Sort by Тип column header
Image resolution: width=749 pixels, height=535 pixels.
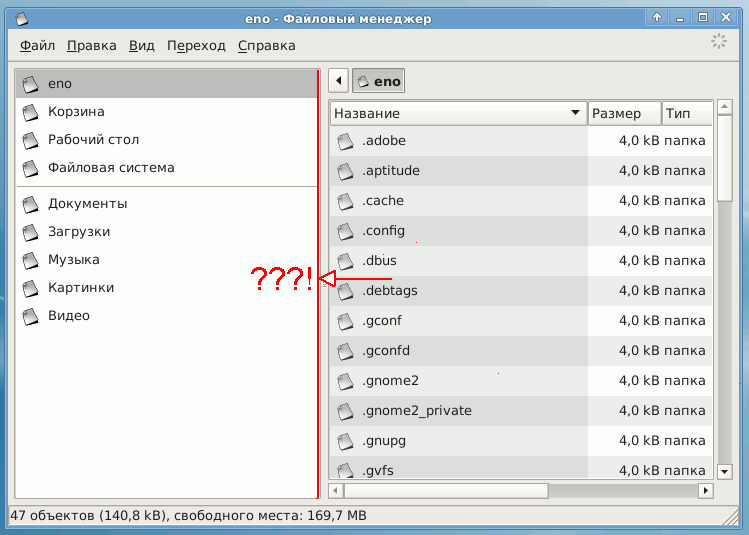(687, 114)
